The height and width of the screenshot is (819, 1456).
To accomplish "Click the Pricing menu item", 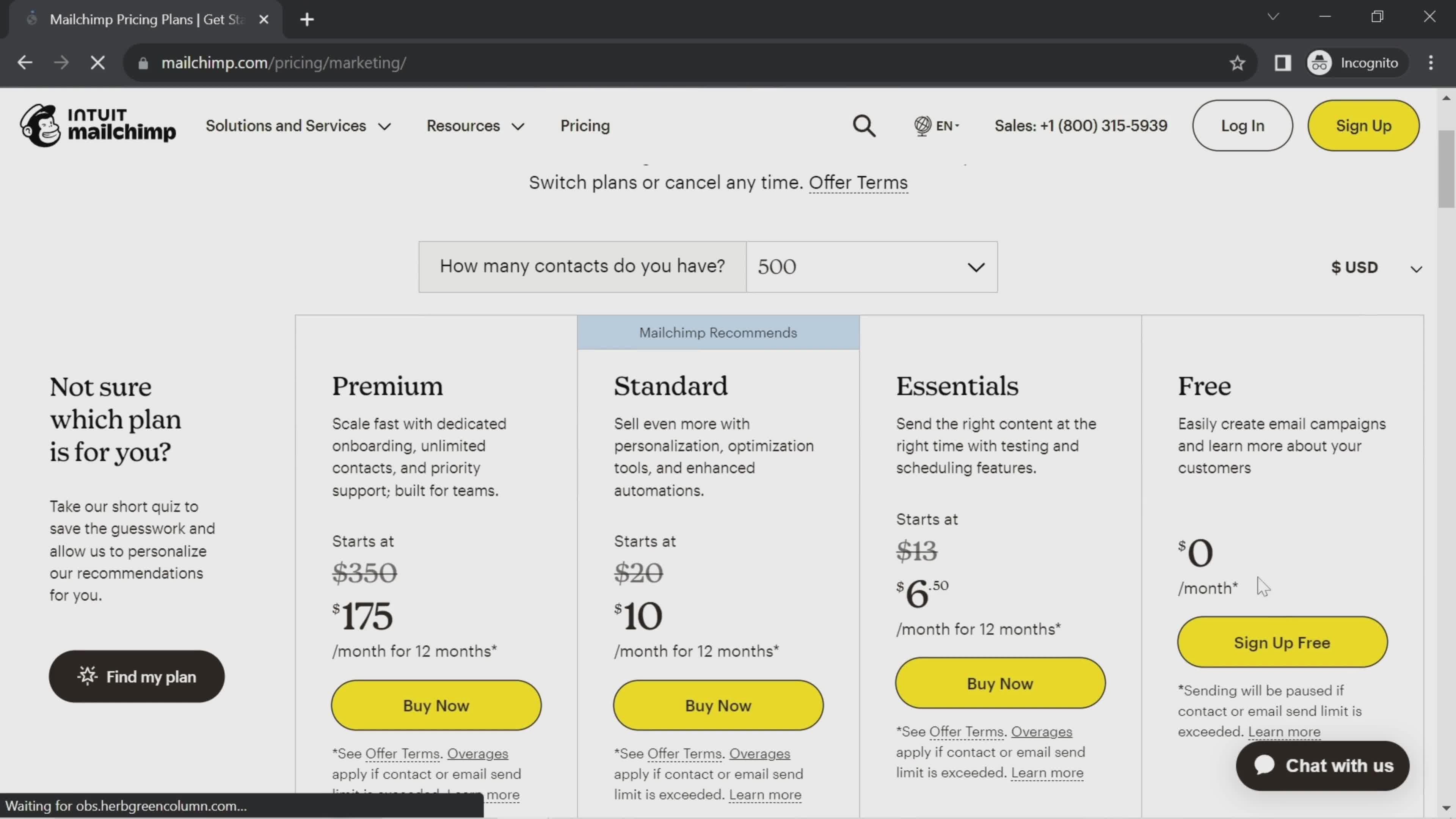I will pos(585,125).
